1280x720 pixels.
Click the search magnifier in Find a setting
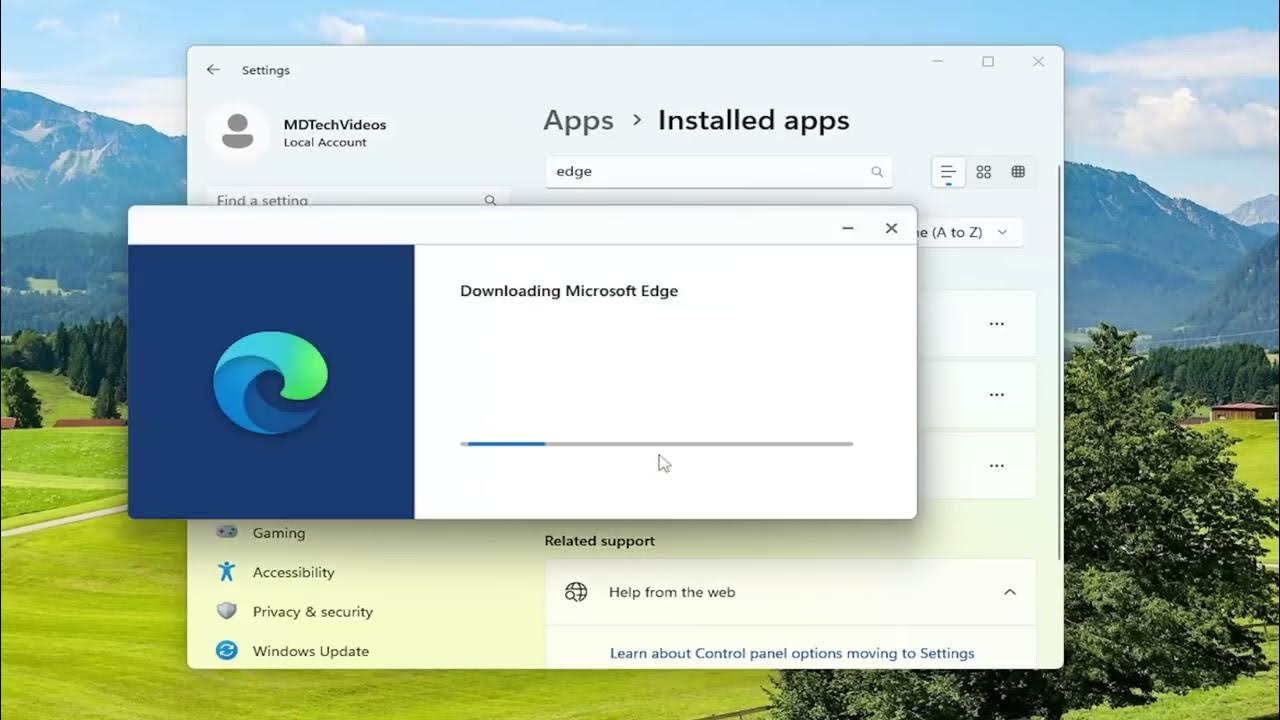[x=490, y=200]
